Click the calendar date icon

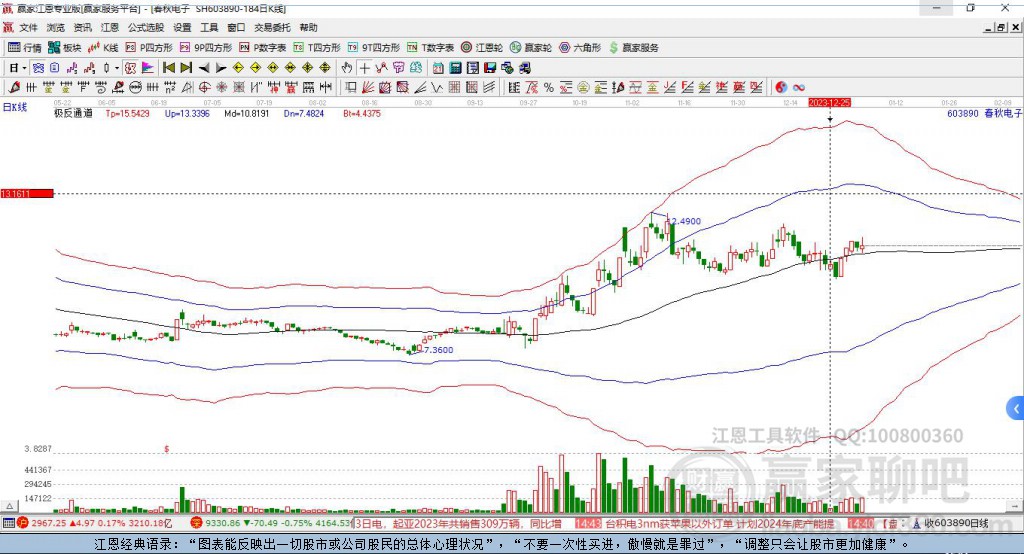click(438, 68)
